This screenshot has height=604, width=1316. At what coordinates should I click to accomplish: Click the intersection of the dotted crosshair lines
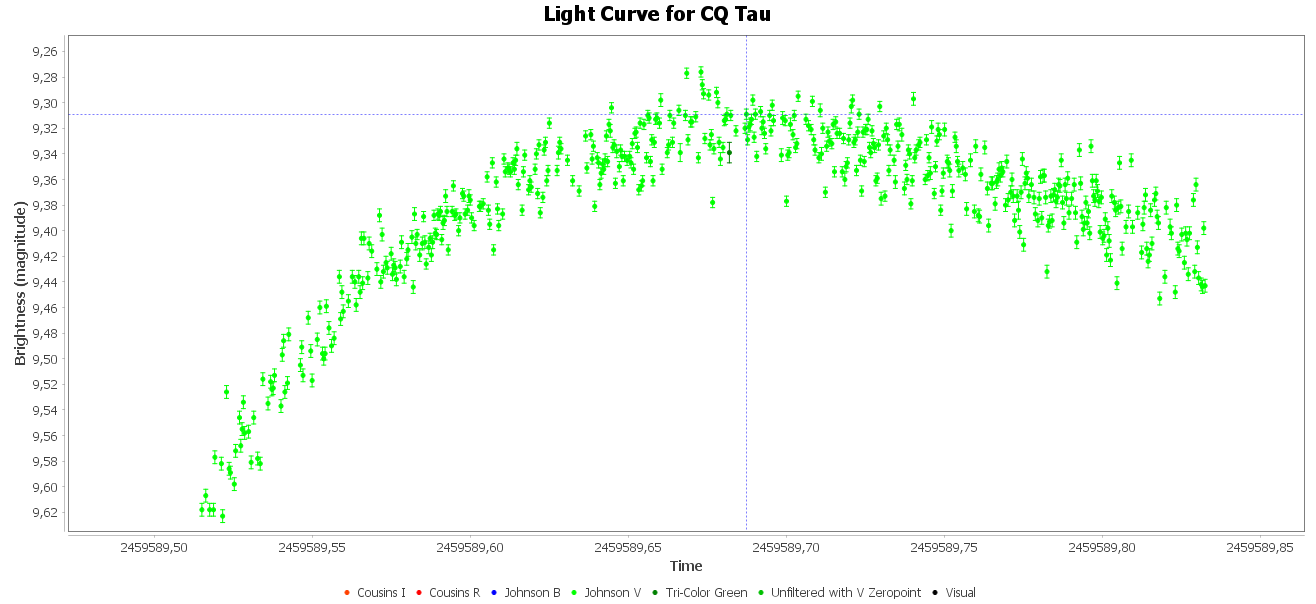746,114
